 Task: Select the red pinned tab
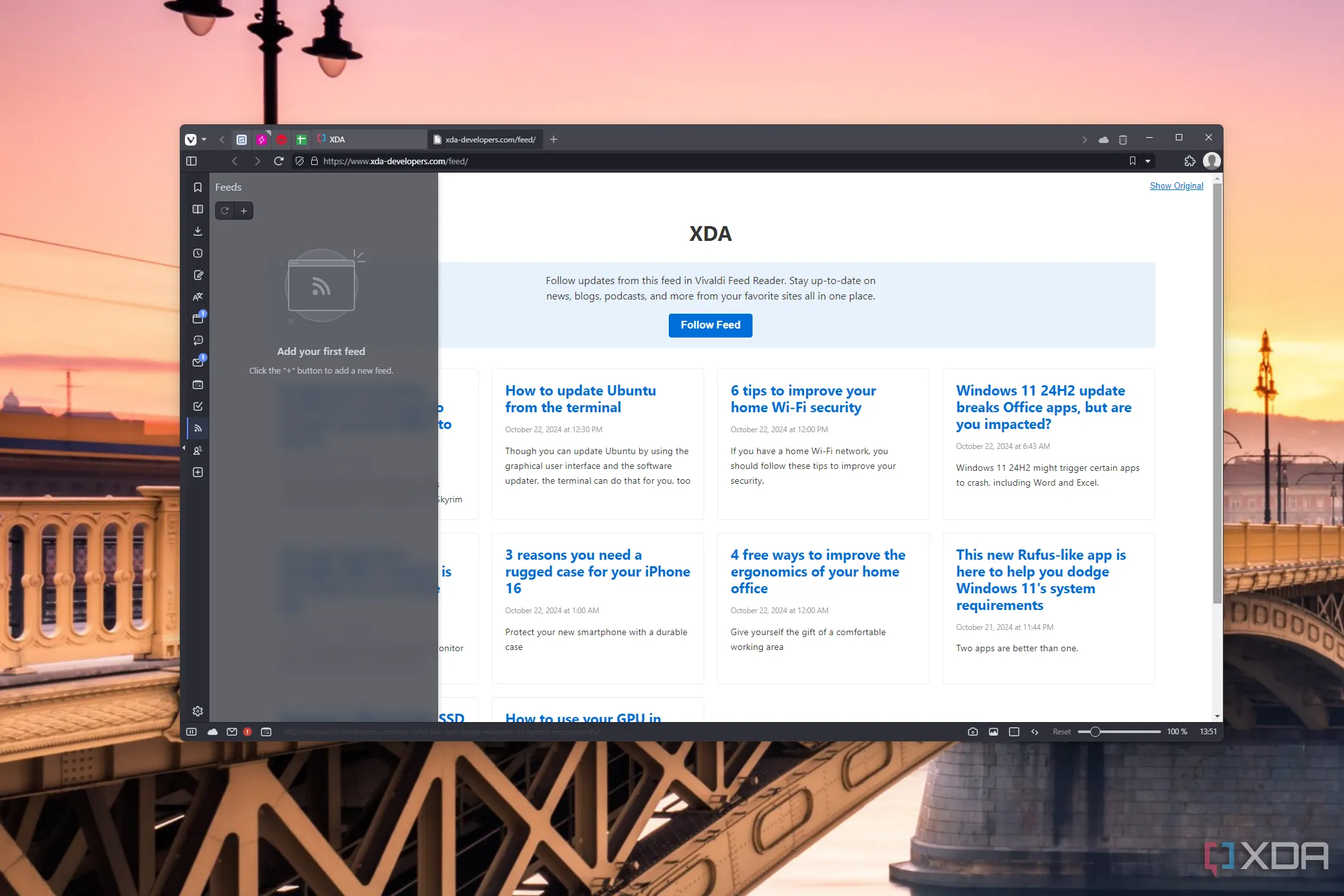(282, 139)
